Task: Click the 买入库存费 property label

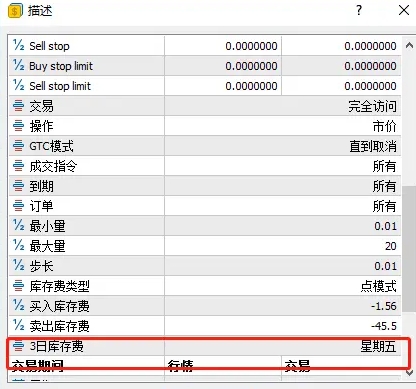Action: 59,306
